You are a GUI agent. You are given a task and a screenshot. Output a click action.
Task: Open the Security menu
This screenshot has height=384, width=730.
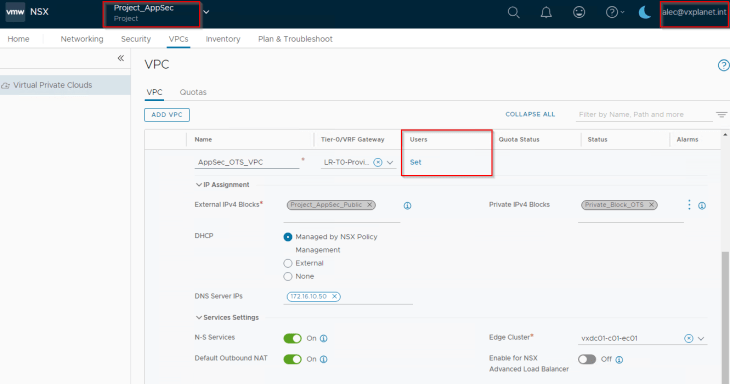point(136,39)
